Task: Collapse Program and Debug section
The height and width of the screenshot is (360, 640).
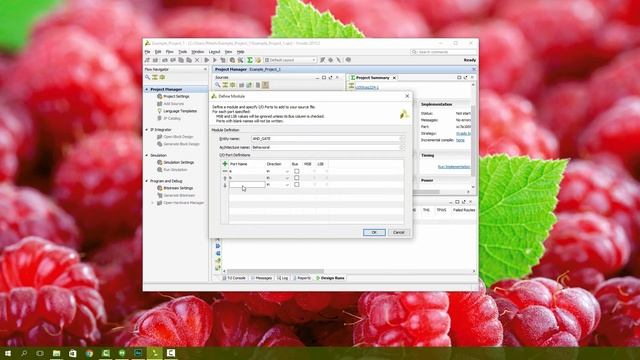Action: (147, 181)
